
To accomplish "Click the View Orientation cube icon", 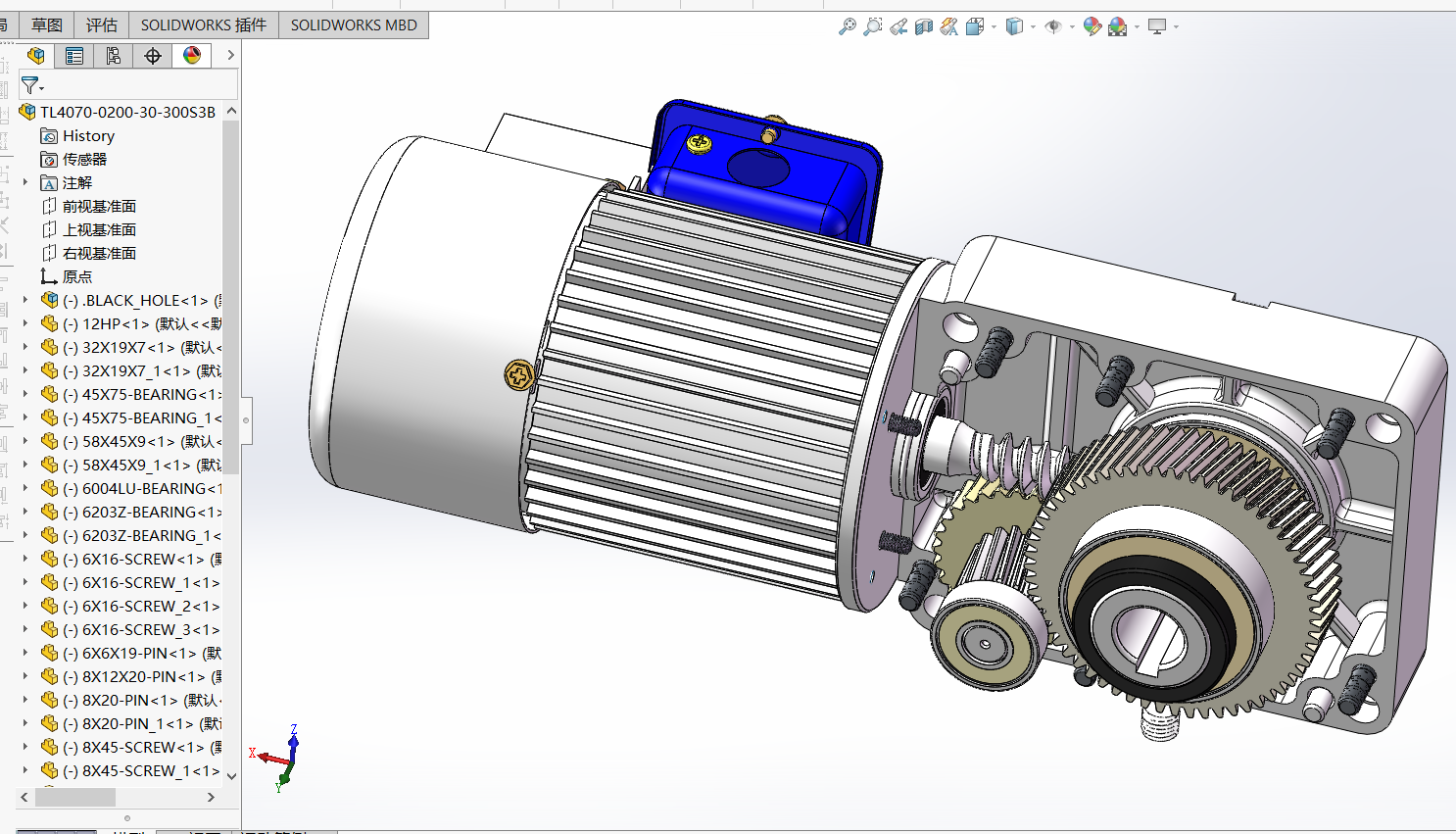I will [x=975, y=26].
